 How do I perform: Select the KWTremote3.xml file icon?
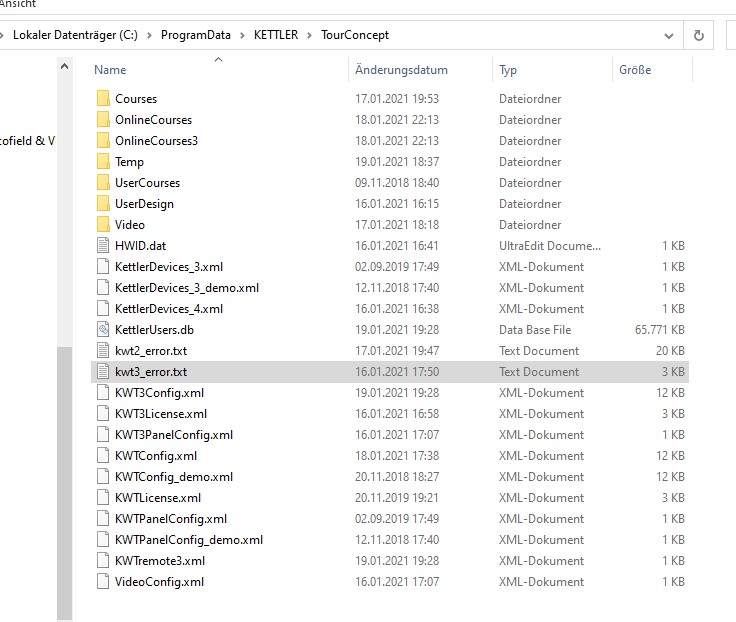(103, 561)
